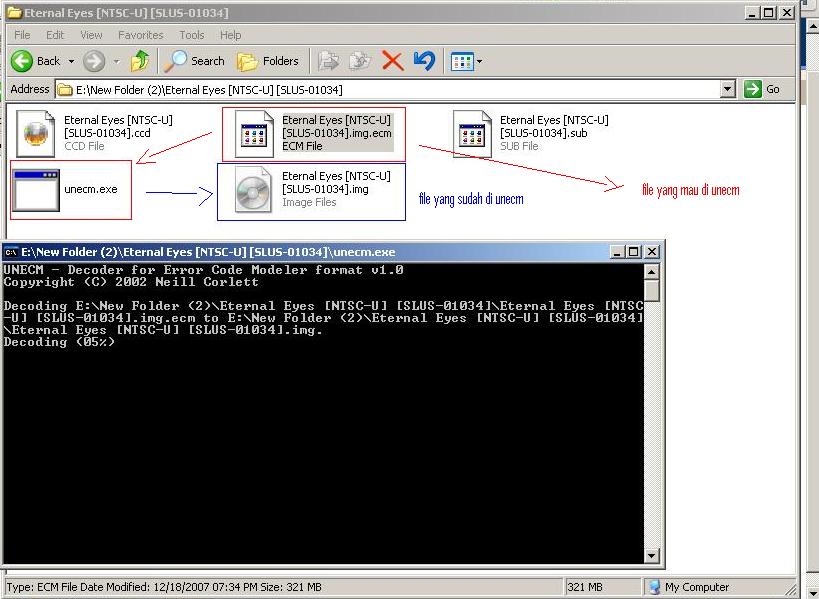Go up one folder level
The image size is (819, 599).
point(139,61)
